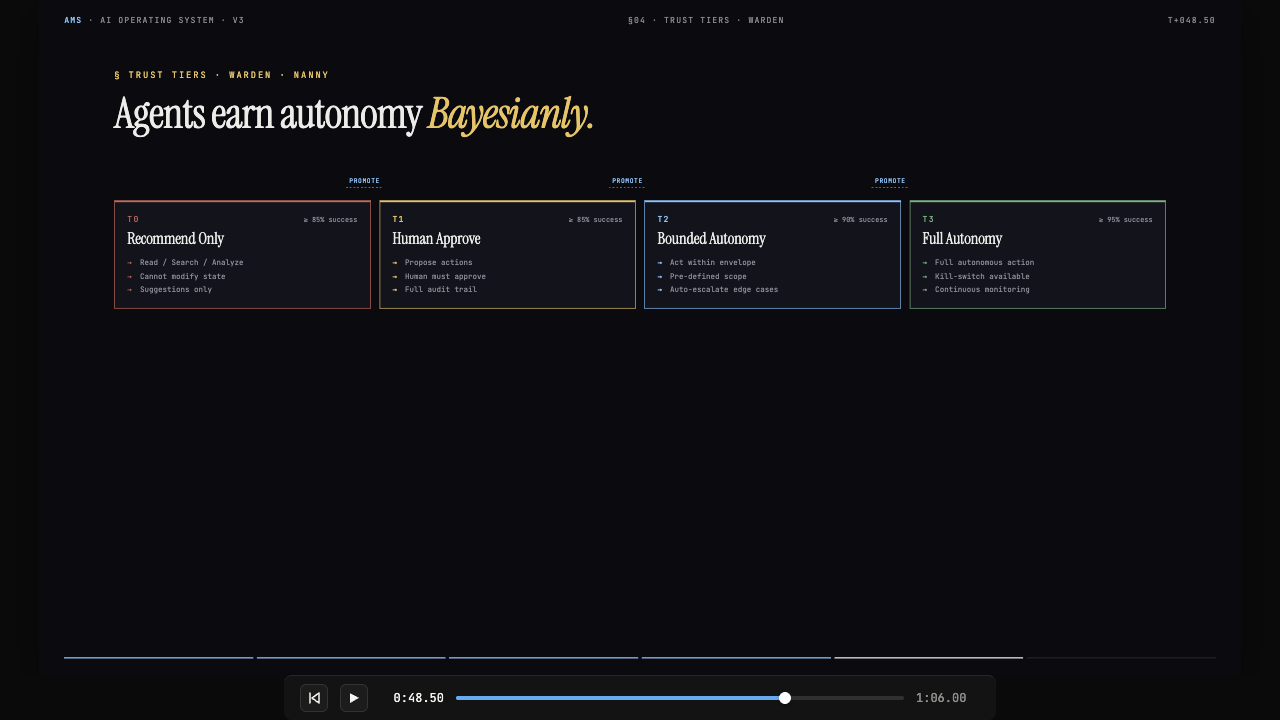
Task: Select the 'Full Autonomy' card title
Action: click(962, 239)
